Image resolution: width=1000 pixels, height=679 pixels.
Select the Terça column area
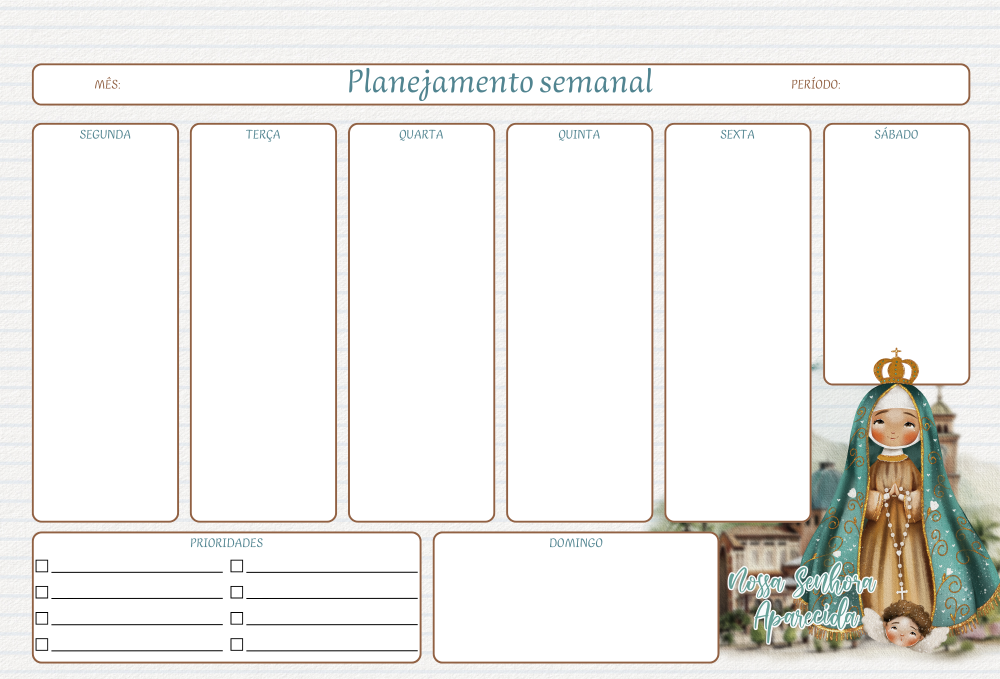point(263,330)
